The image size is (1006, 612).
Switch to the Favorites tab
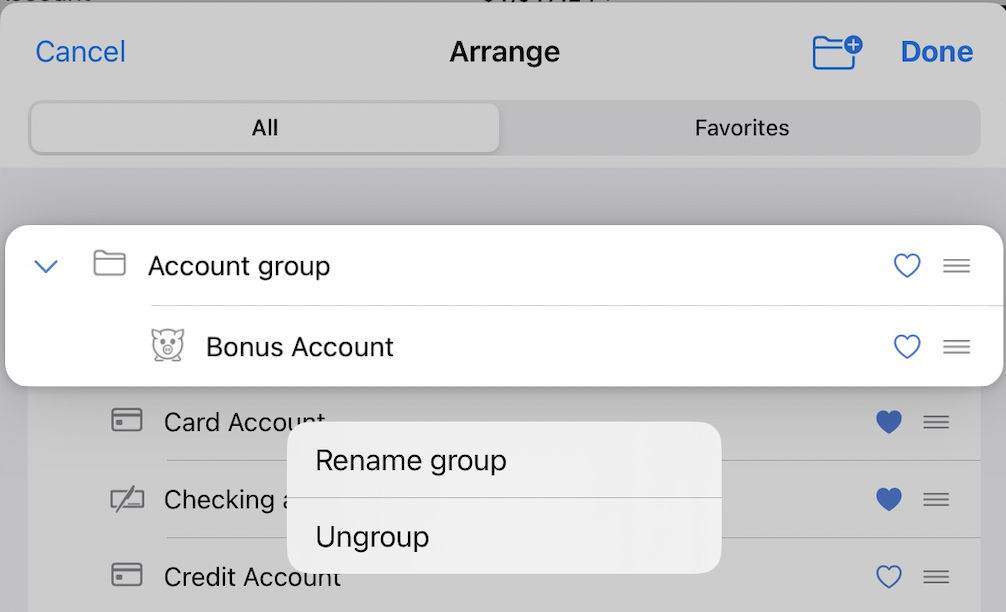(741, 128)
